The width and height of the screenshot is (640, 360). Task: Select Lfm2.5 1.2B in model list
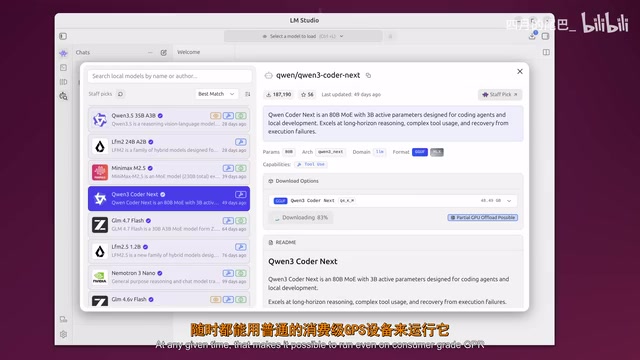[x=169, y=251]
